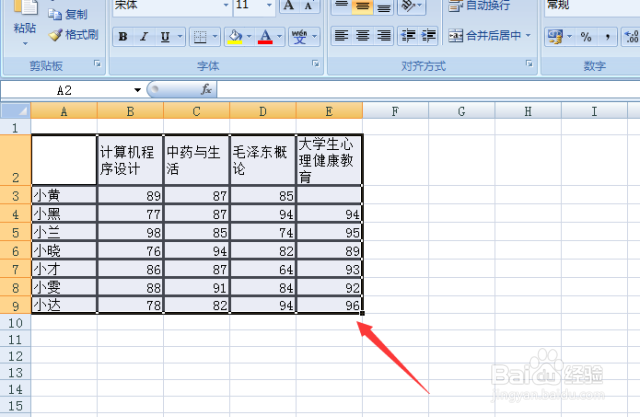The height and width of the screenshot is (417, 640).
Task: Click inside the formula bar
Action: 428,90
